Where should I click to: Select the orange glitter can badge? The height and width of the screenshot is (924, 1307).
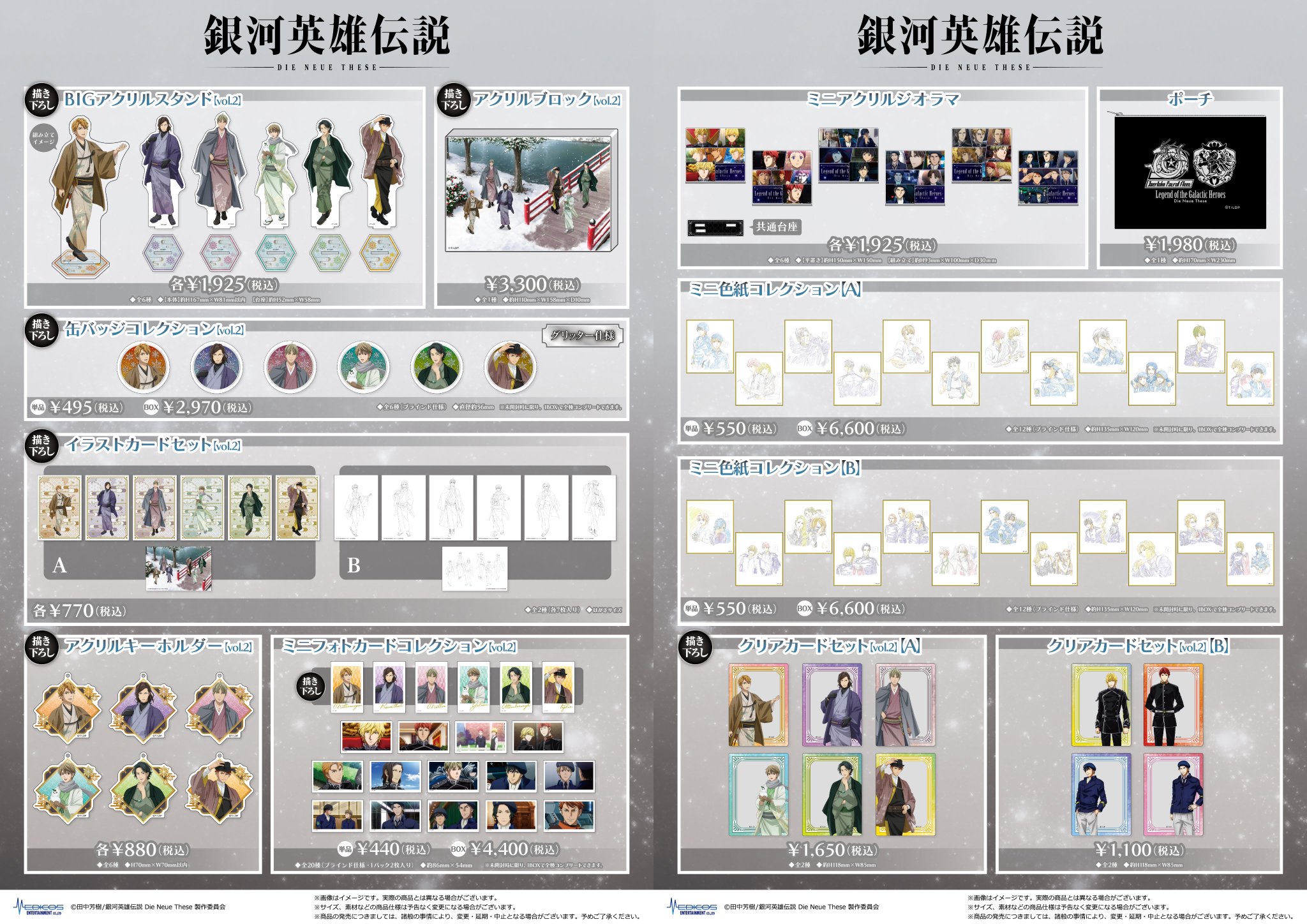(144, 367)
